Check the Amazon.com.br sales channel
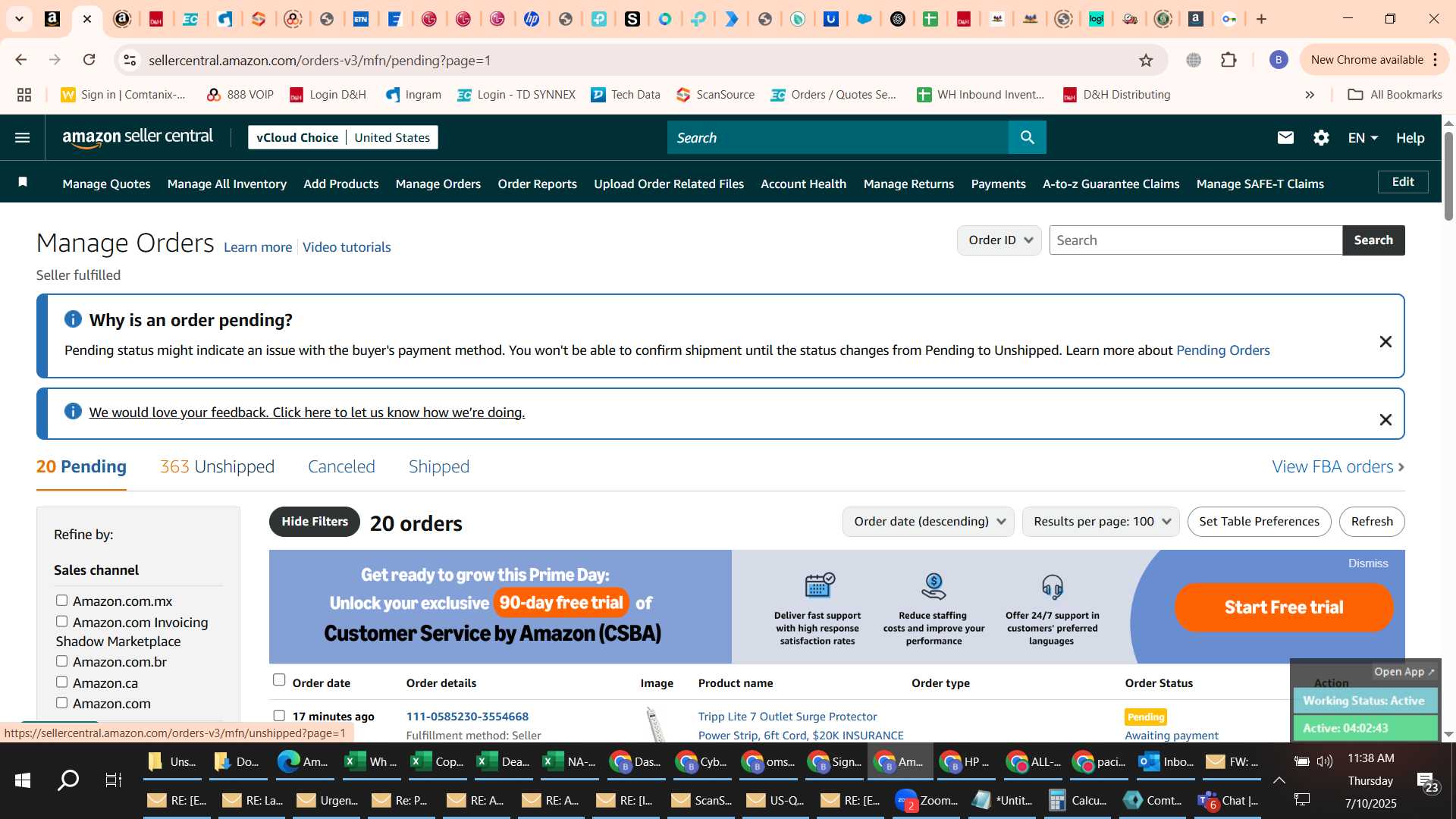The width and height of the screenshot is (1456, 819). coord(61,661)
